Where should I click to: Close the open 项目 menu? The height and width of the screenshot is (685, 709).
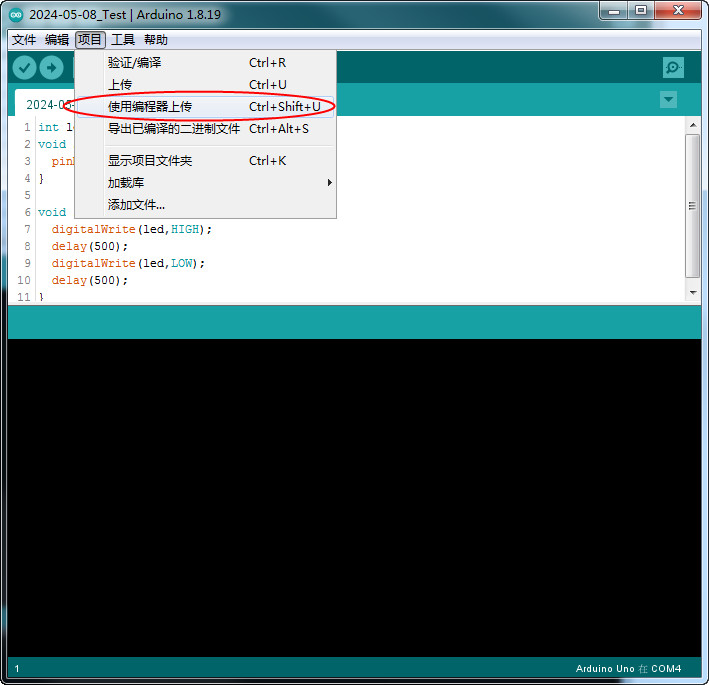click(90, 40)
